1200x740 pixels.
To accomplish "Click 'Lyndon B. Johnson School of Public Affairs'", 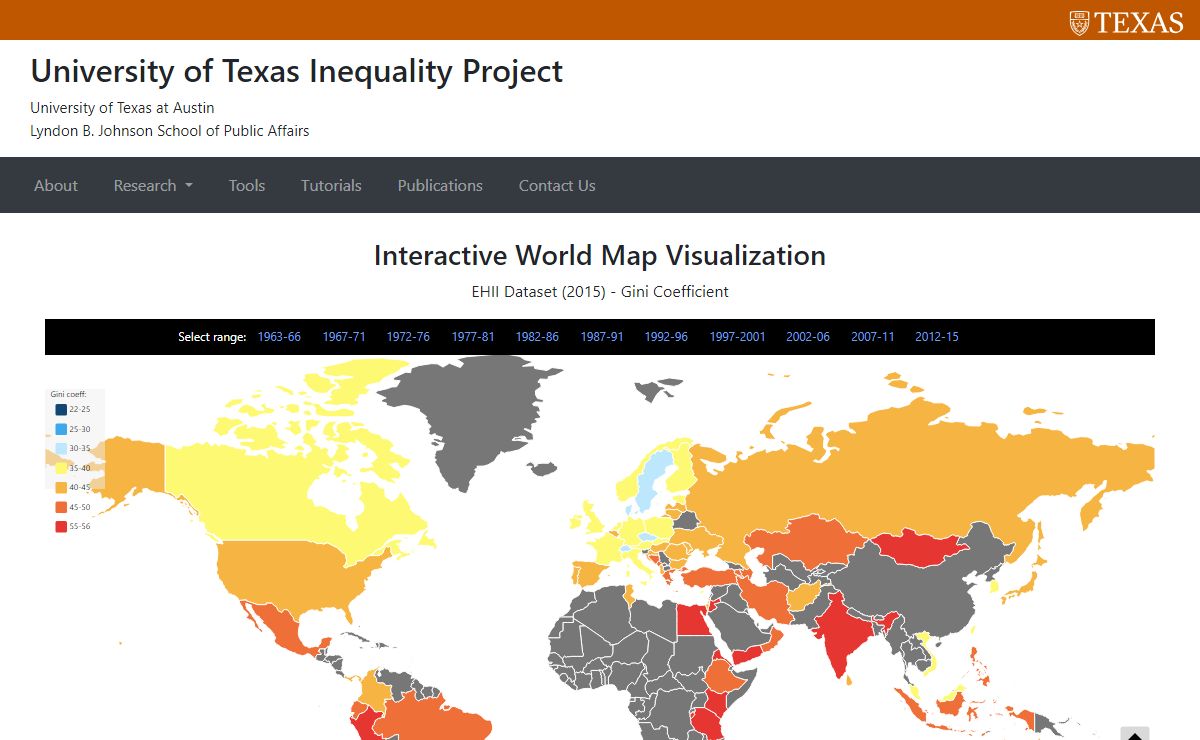I will tap(170, 131).
